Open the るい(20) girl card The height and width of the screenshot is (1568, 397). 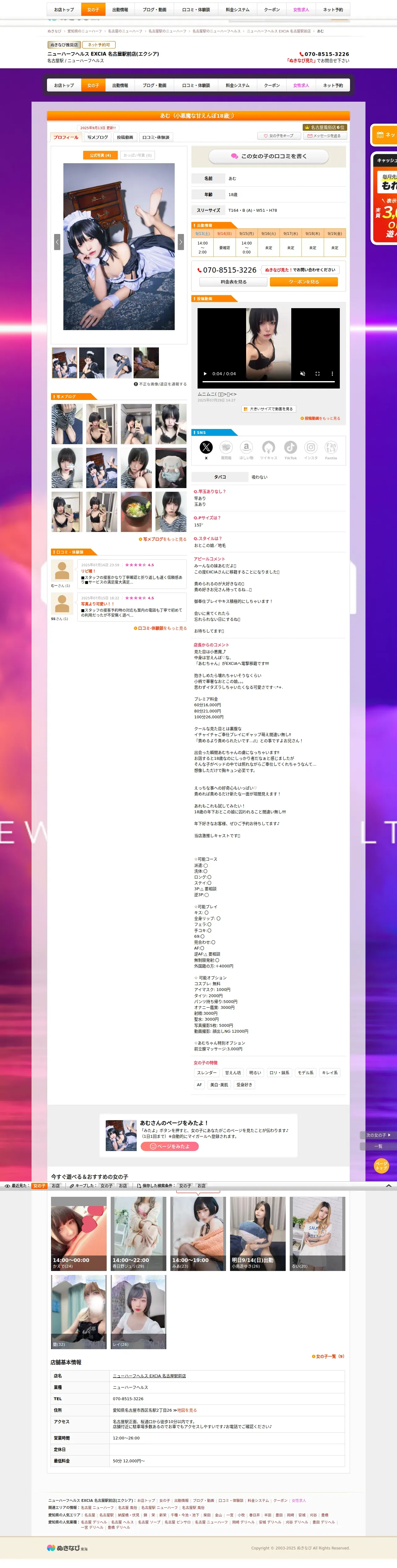click(x=318, y=1234)
